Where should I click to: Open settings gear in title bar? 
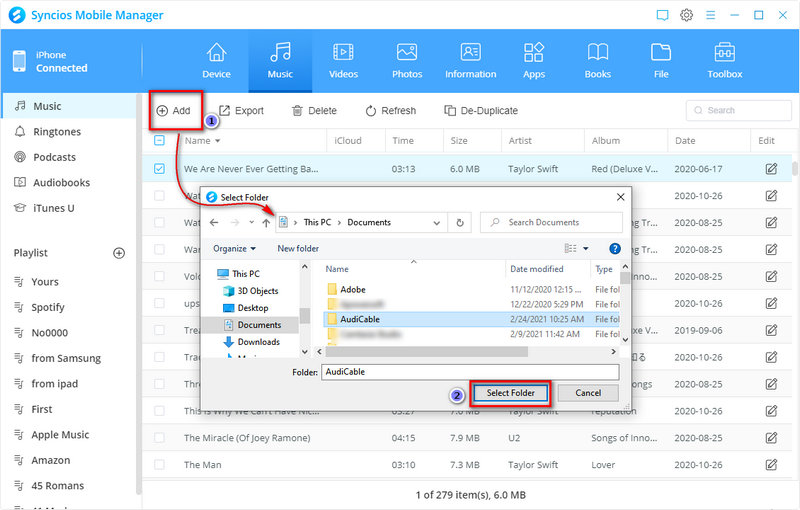point(686,15)
